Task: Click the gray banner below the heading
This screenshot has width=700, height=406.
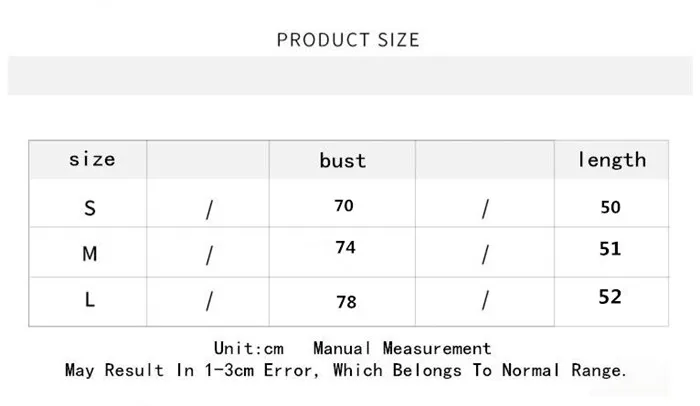Action: tap(350, 76)
